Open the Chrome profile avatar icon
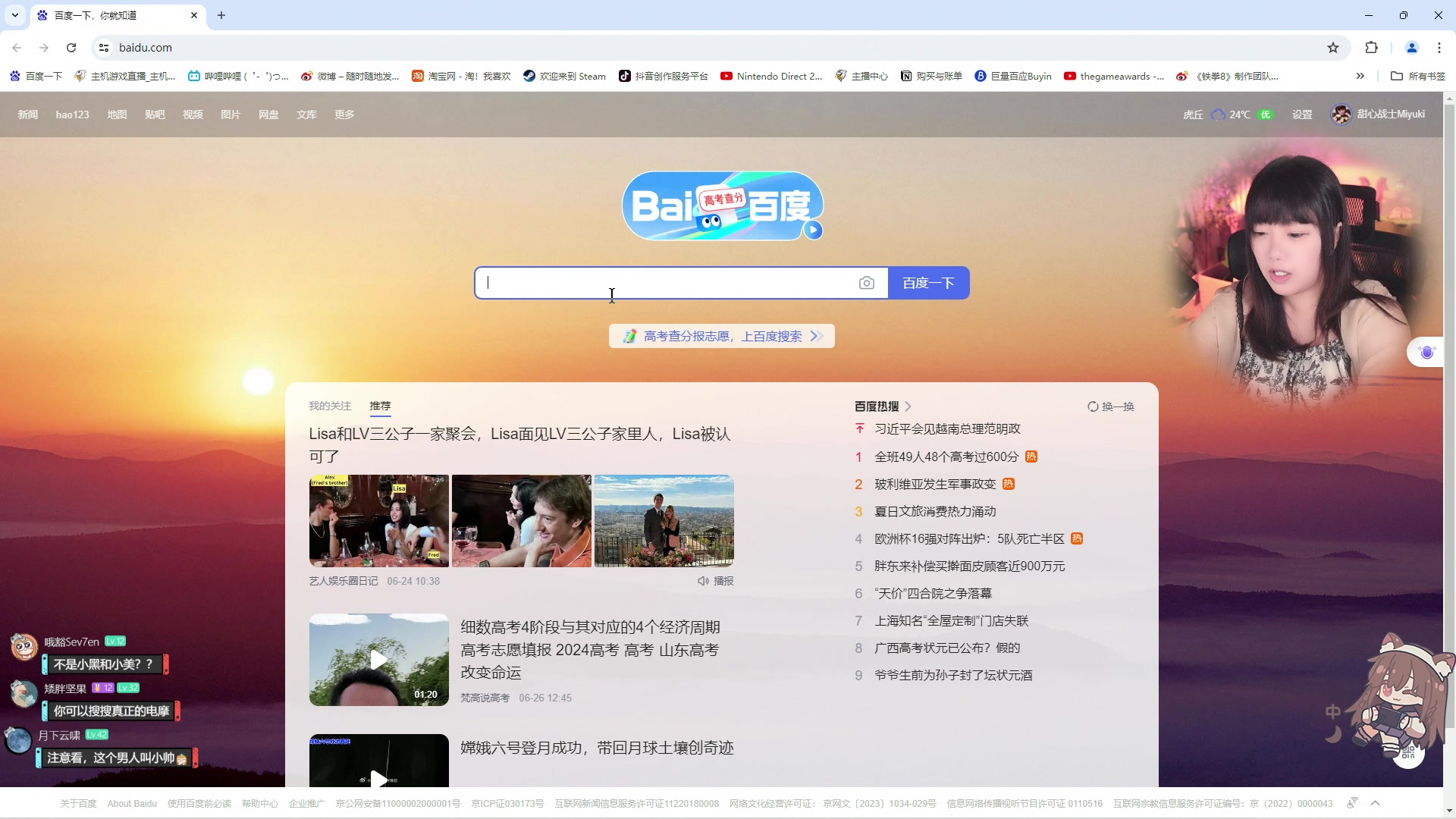The height and width of the screenshot is (819, 1456). click(1412, 48)
